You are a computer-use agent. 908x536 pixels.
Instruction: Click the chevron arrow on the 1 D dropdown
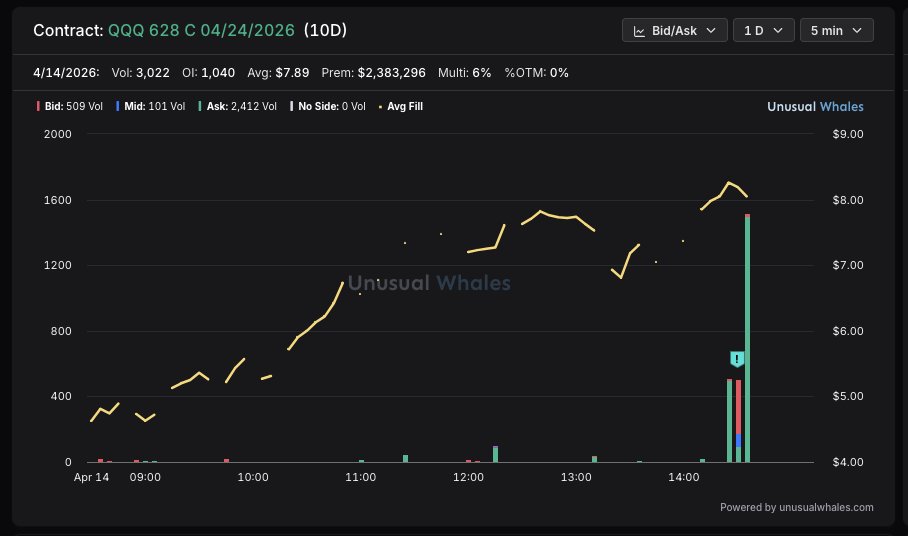click(x=778, y=31)
